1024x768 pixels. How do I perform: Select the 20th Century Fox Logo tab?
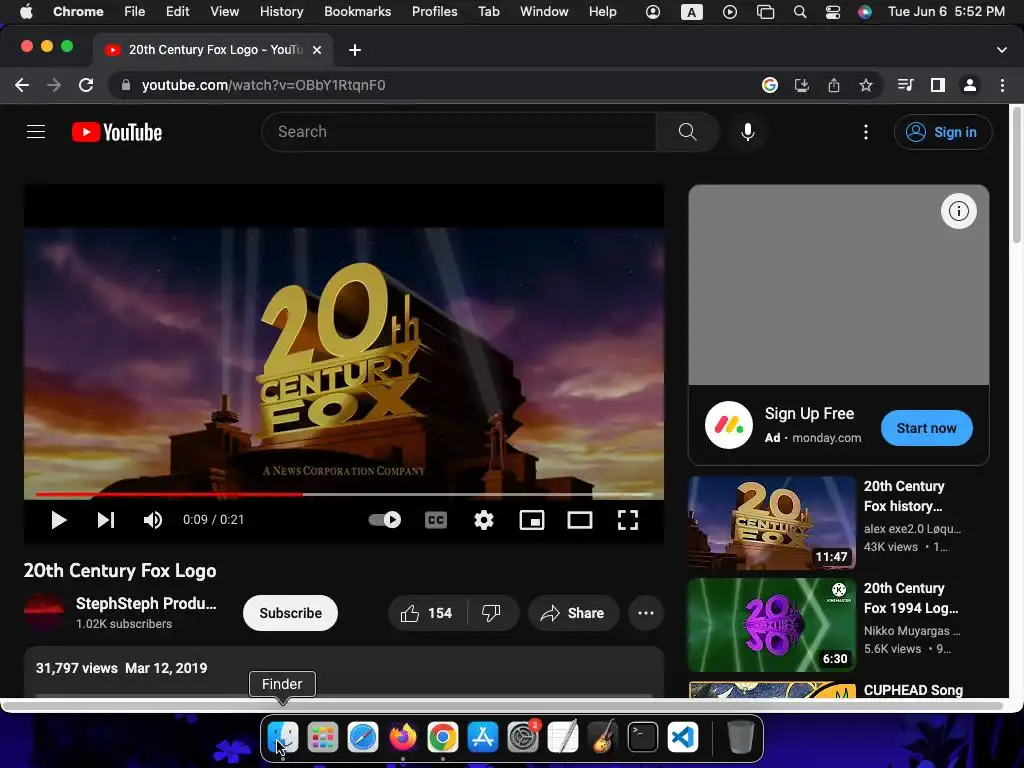click(x=212, y=50)
